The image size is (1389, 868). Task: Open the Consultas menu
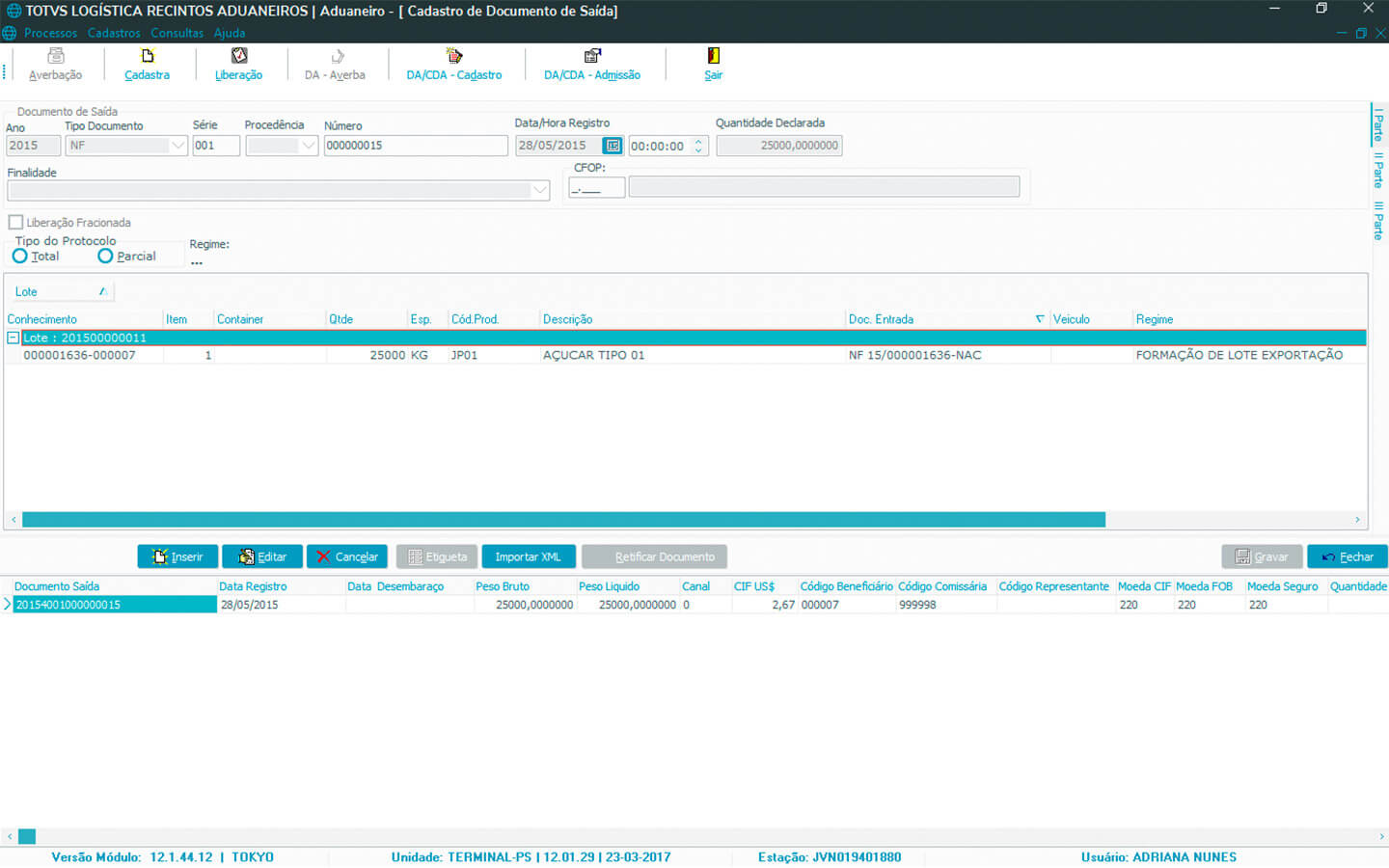tap(177, 33)
